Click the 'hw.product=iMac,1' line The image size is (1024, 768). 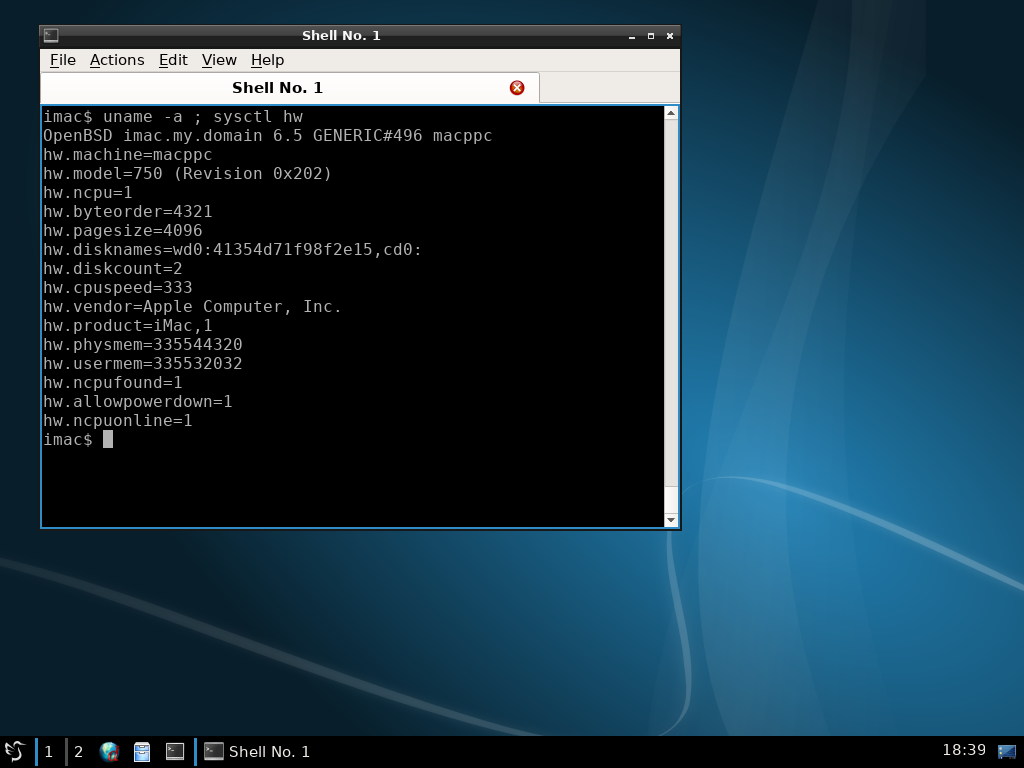pyautogui.click(x=128, y=325)
